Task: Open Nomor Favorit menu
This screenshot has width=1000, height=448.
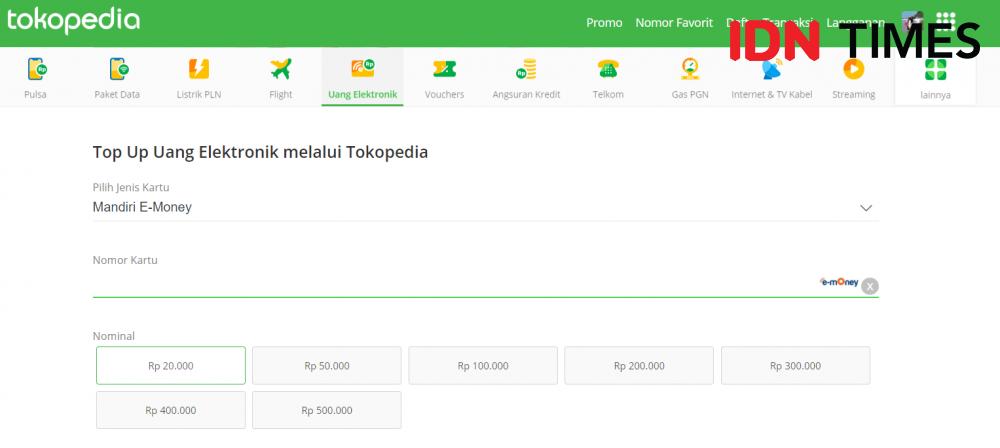Action: [x=674, y=23]
